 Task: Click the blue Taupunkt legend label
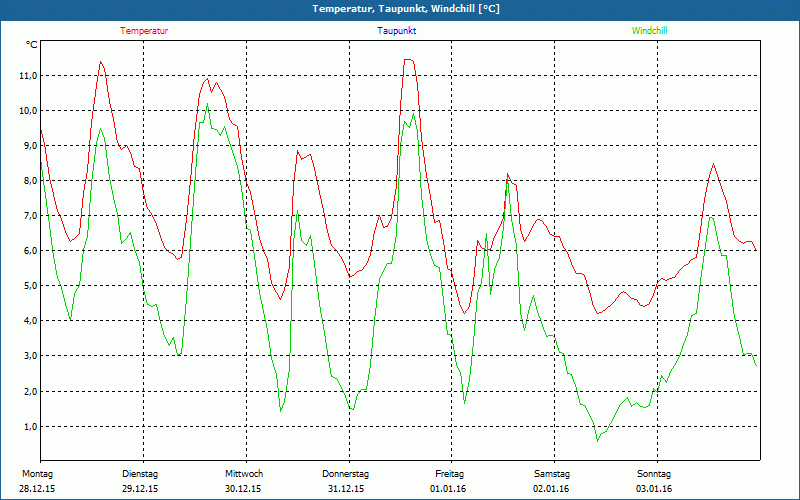pos(396,31)
